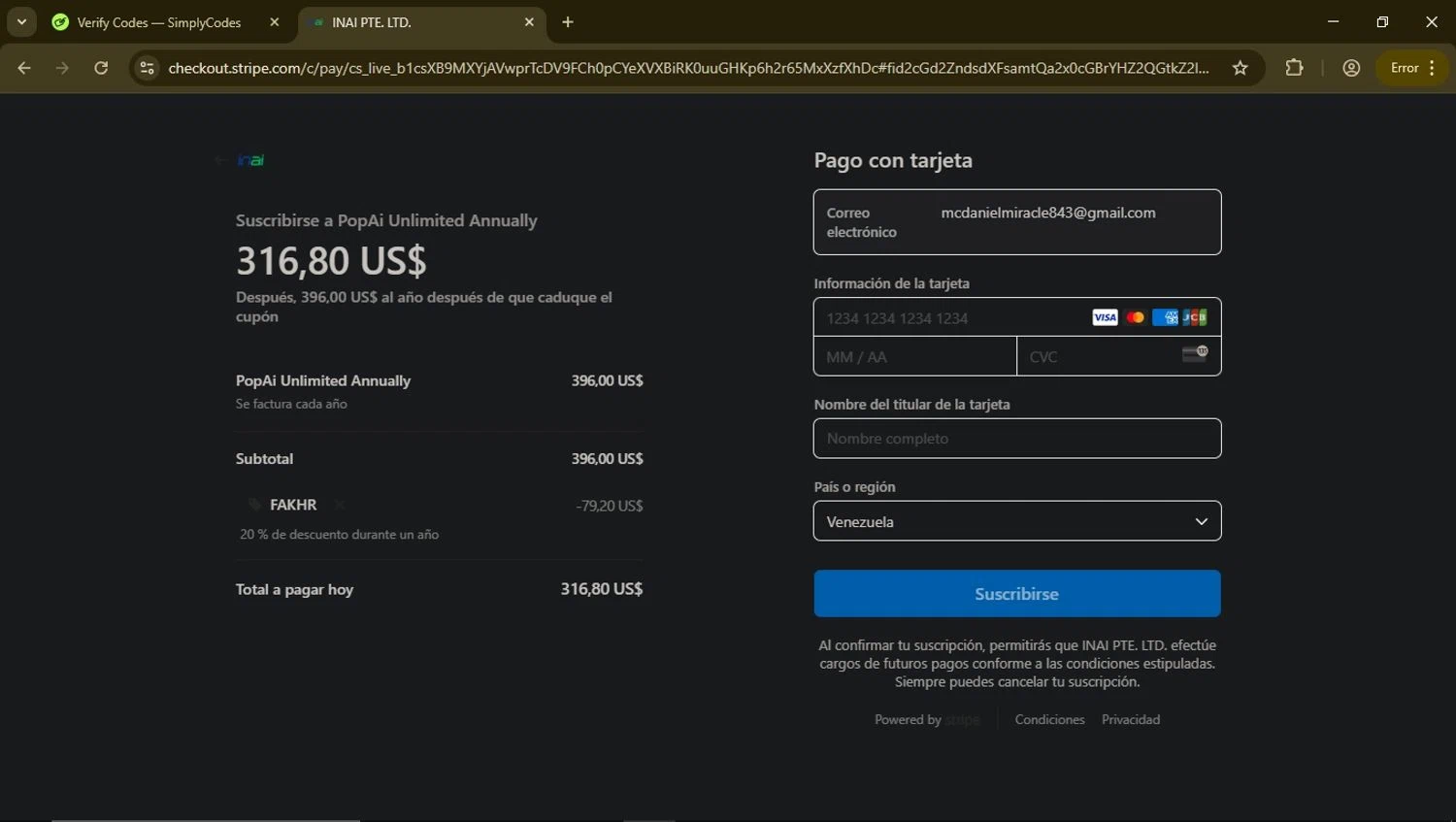1456x822 pixels.
Task: Click the browser forward arrow
Action: pyautogui.click(x=62, y=68)
